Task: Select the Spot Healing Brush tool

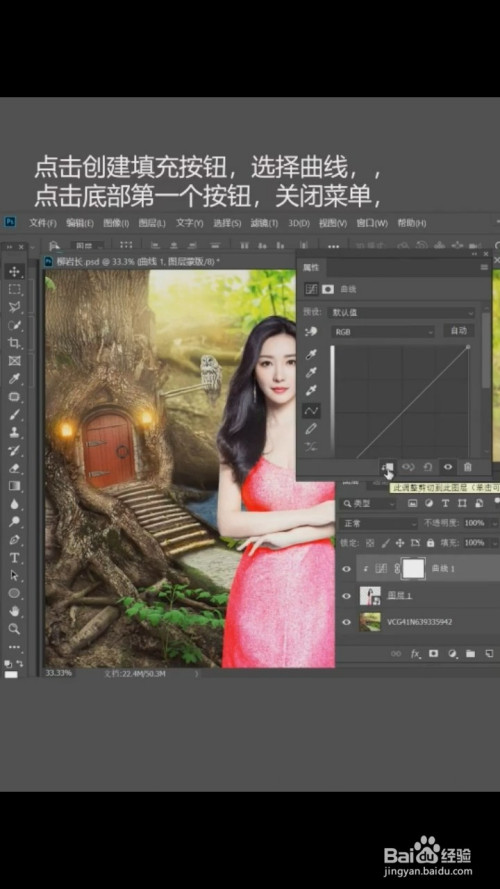Action: pyautogui.click(x=14, y=397)
